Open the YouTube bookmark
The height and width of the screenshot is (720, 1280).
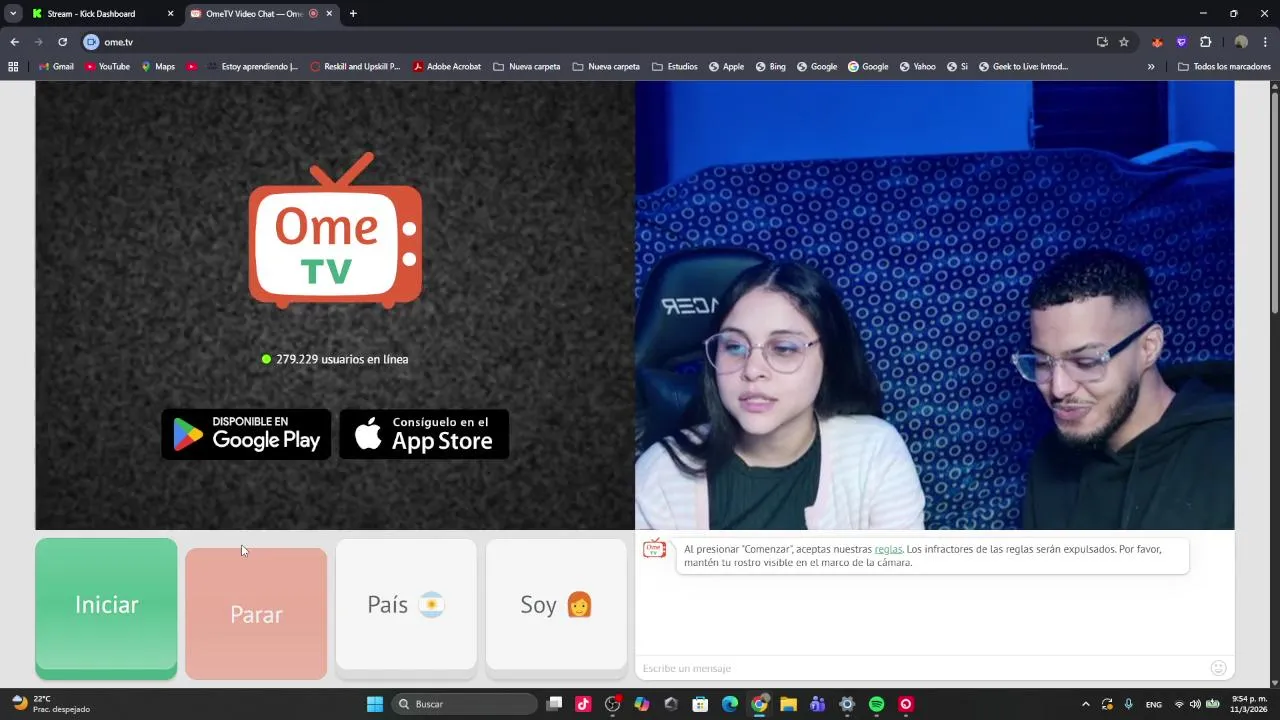pyautogui.click(x=107, y=67)
